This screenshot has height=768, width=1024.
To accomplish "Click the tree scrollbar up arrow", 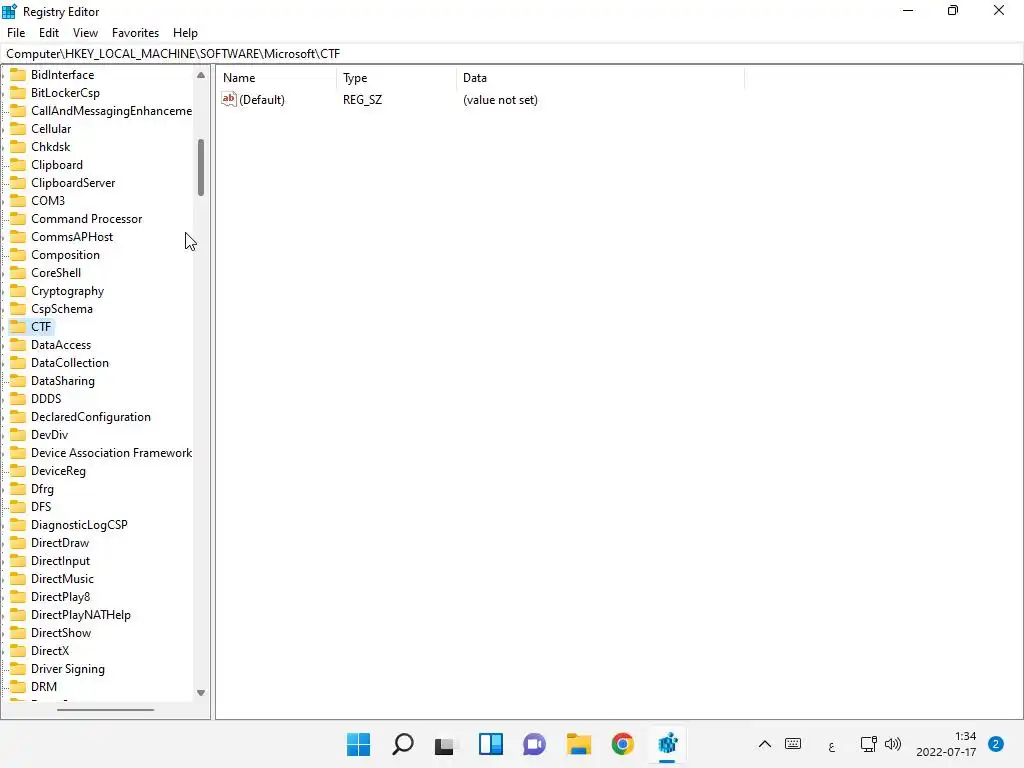I will (201, 76).
